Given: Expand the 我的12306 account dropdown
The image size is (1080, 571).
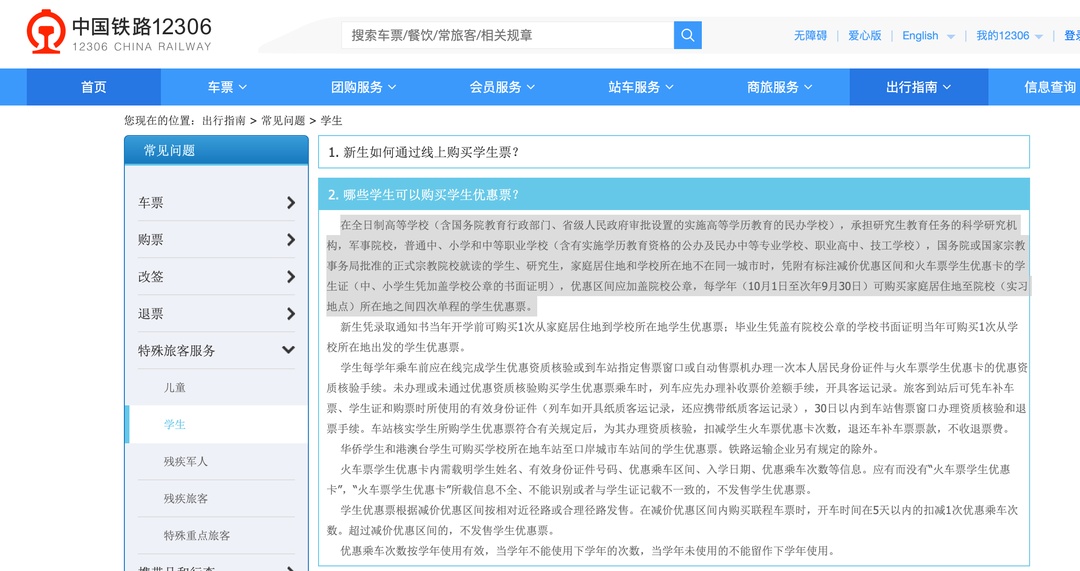Looking at the screenshot, I should tap(1009, 36).
